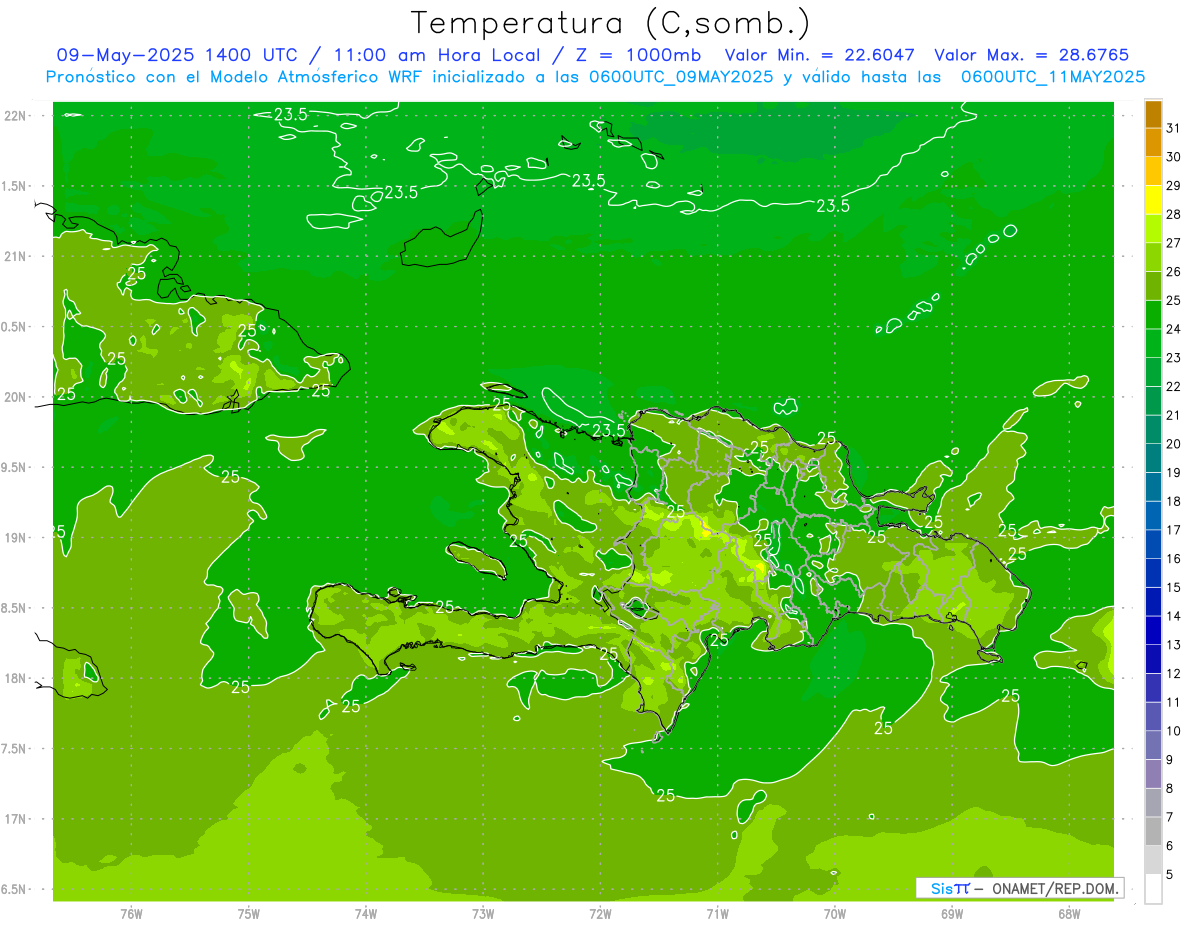Viewport: 1200px width, 927px height.
Task: Click the '22N' latitude axis label
Action: 15,116
